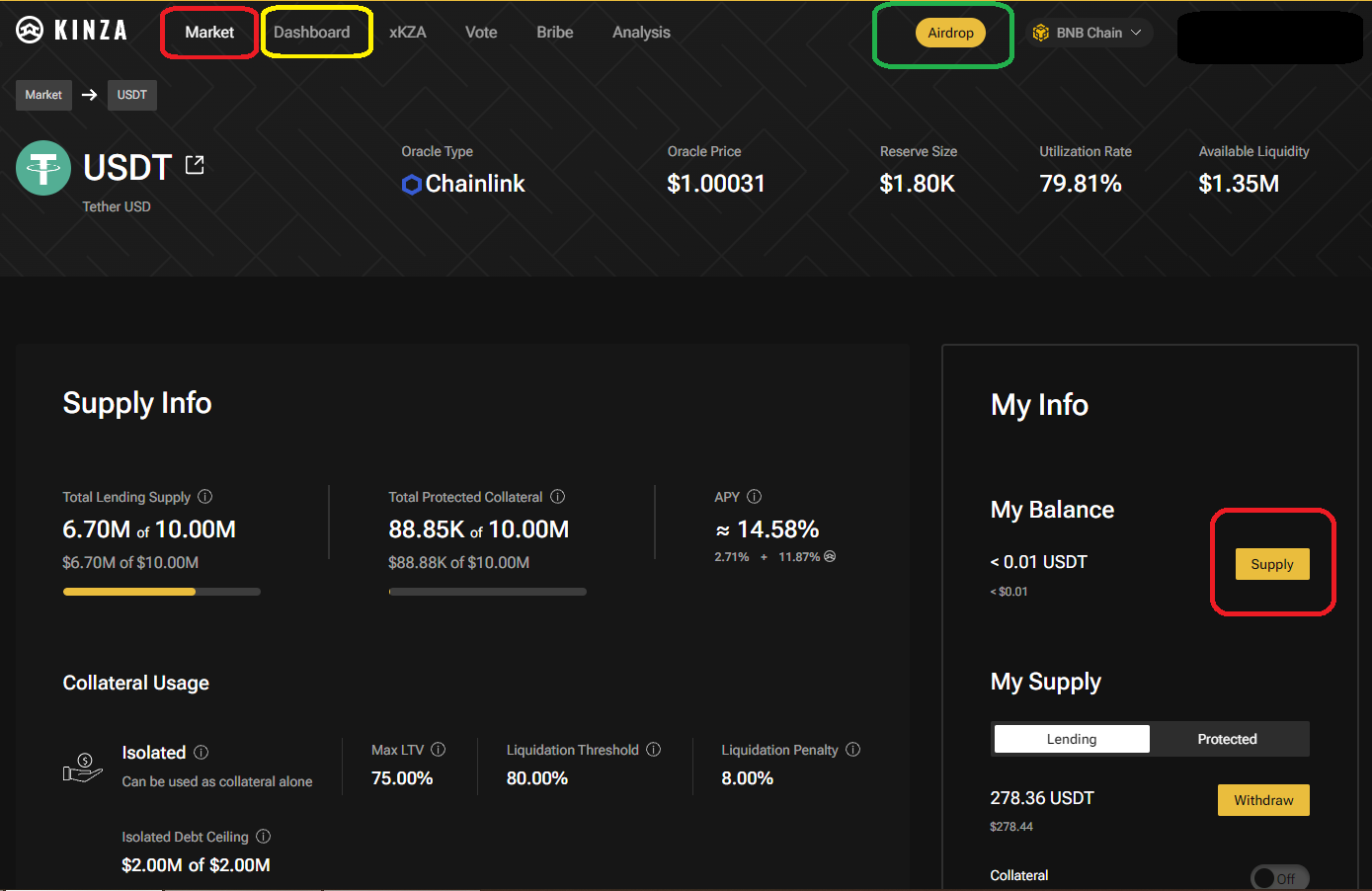Click the 88.85K of 10.00M value
The width and height of the screenshot is (1372, 891).
479,529
